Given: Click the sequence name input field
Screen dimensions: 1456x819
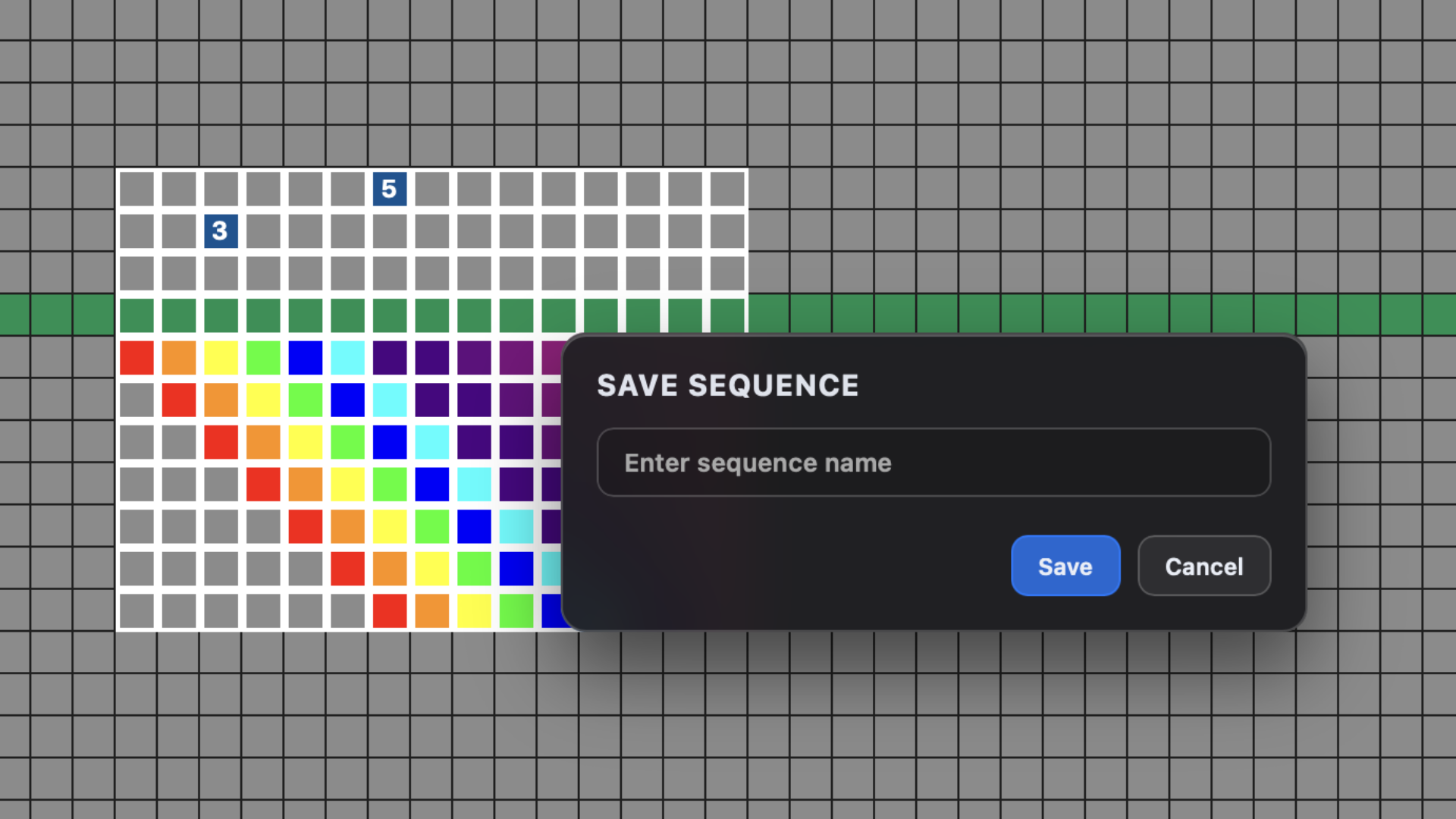Looking at the screenshot, I should 933,463.
